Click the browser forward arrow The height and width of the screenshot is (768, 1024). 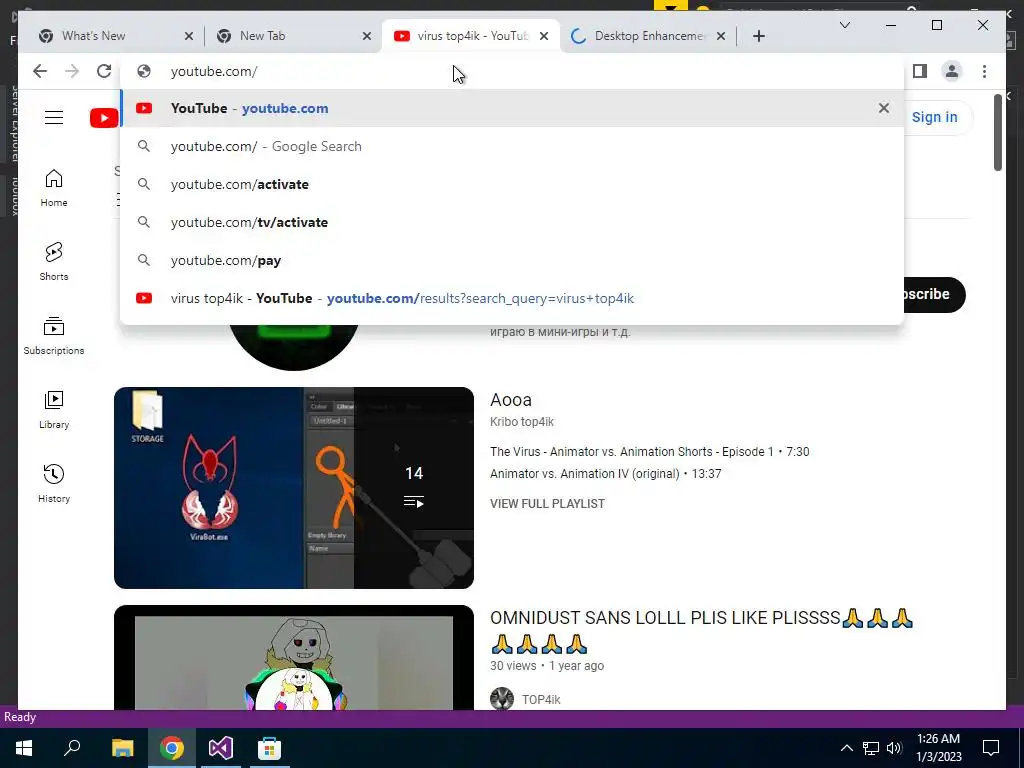(x=72, y=71)
